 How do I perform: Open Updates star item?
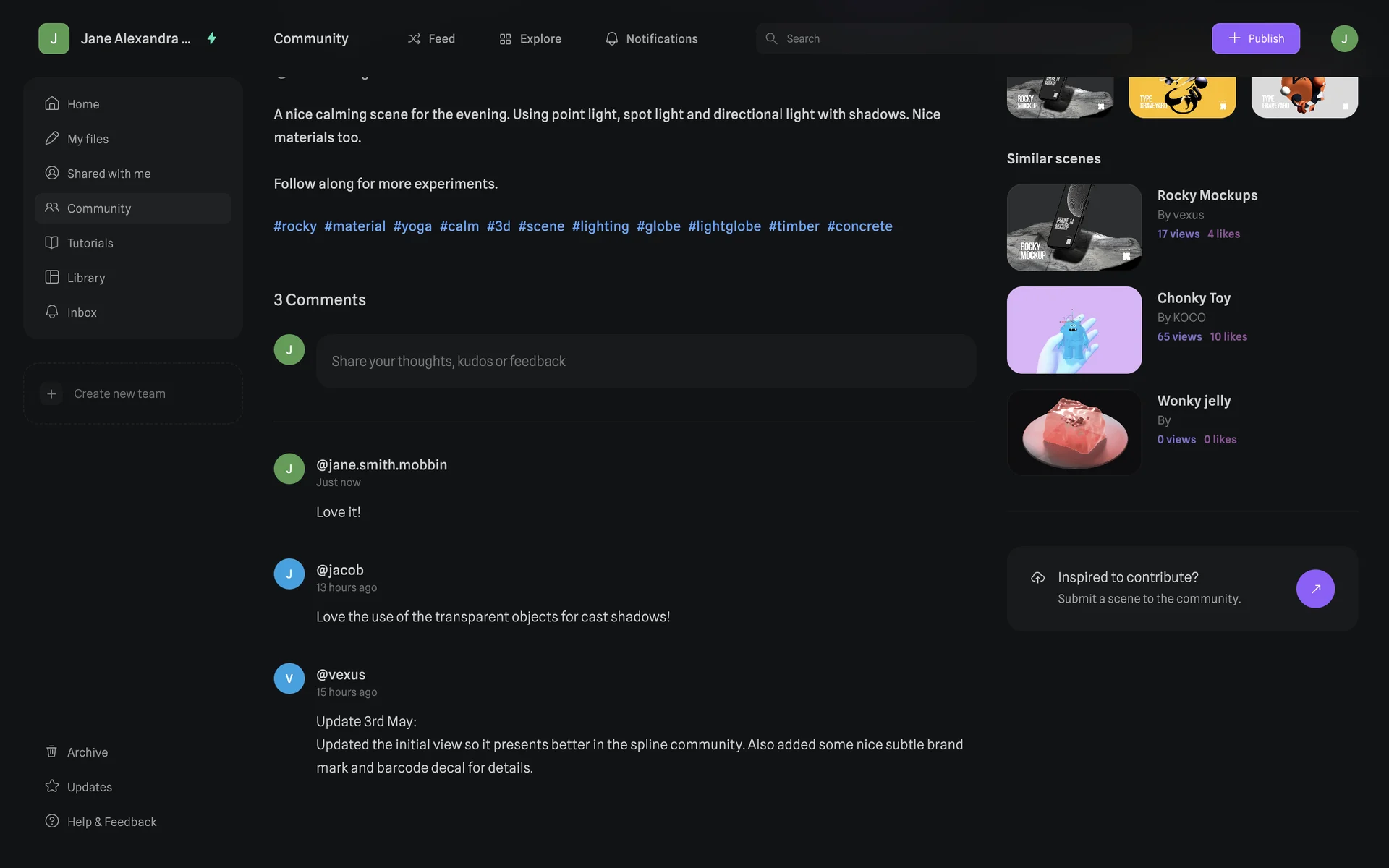coord(89,787)
